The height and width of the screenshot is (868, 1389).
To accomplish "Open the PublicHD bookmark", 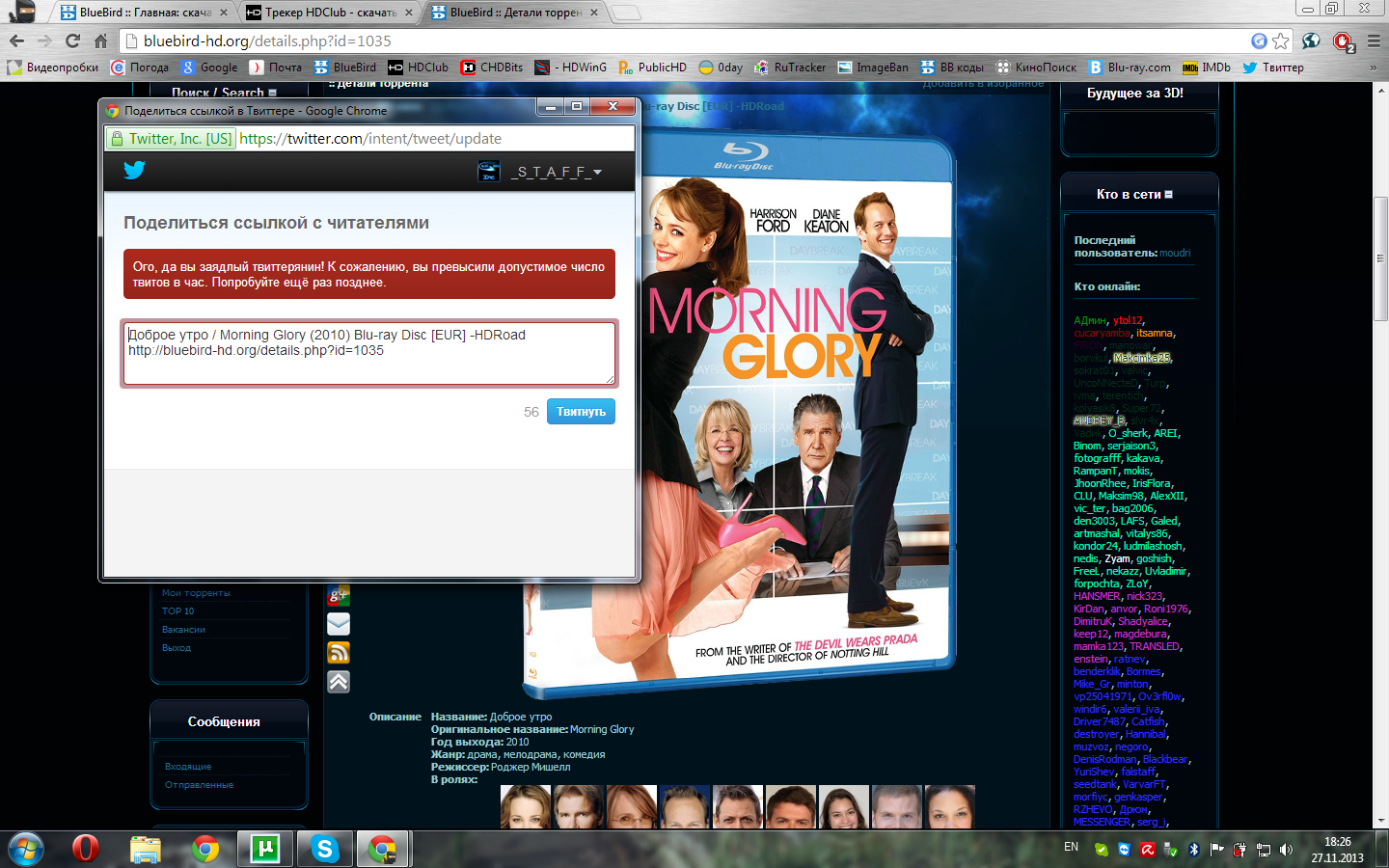I will [652, 68].
